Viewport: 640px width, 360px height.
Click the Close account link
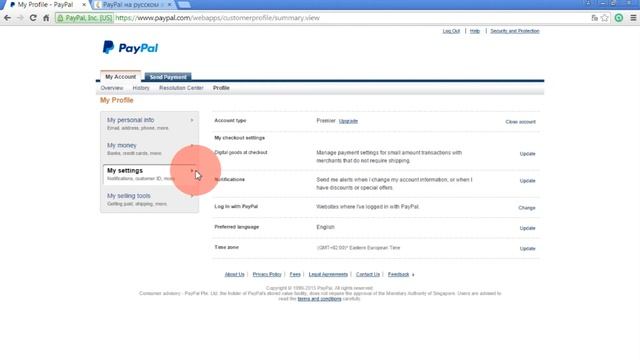[520, 122]
